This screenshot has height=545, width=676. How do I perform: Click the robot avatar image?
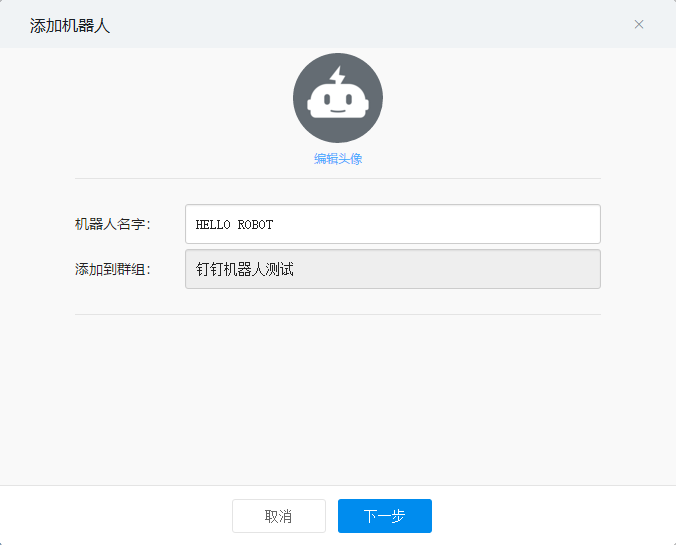[x=338, y=98]
